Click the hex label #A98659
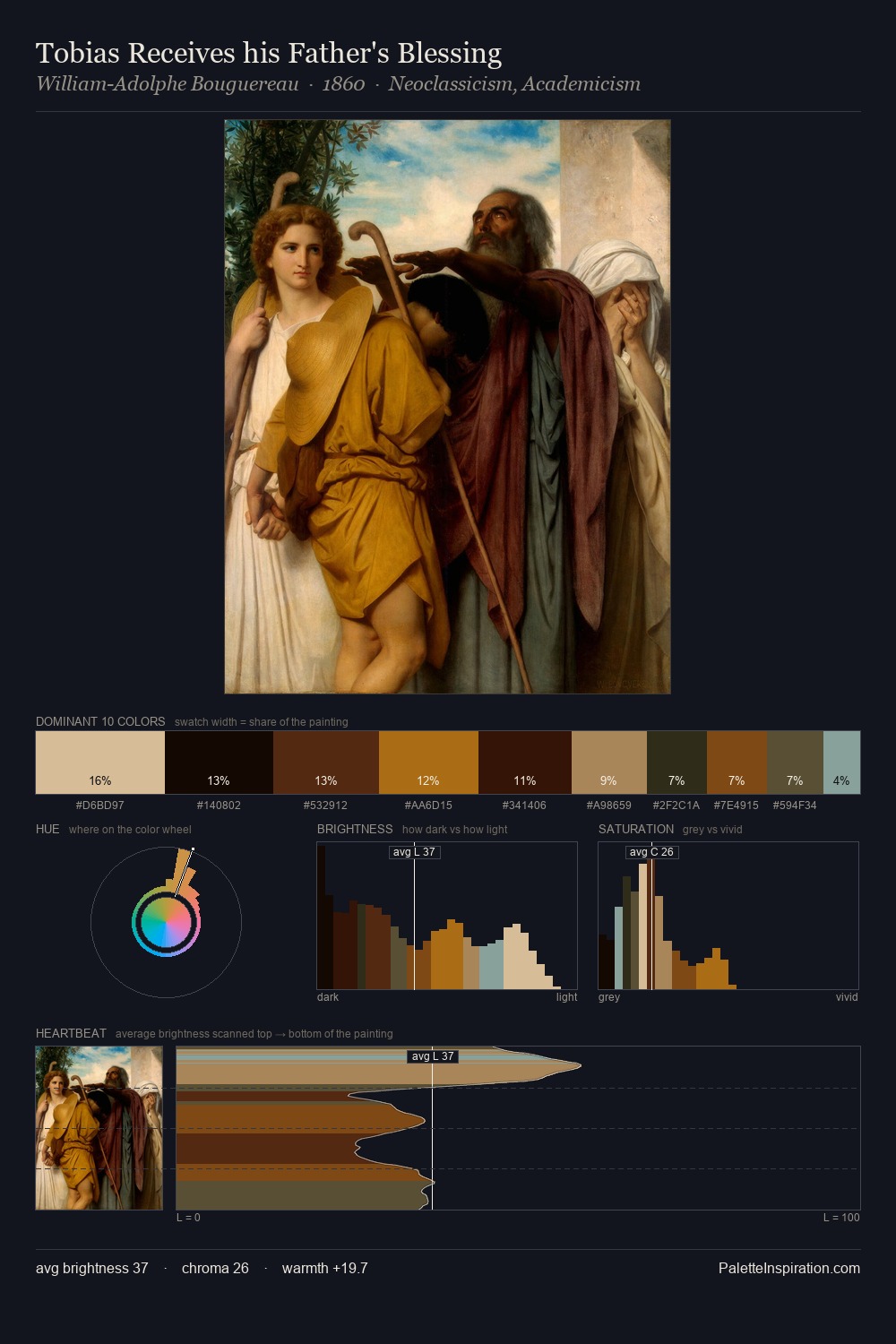 pyautogui.click(x=609, y=806)
